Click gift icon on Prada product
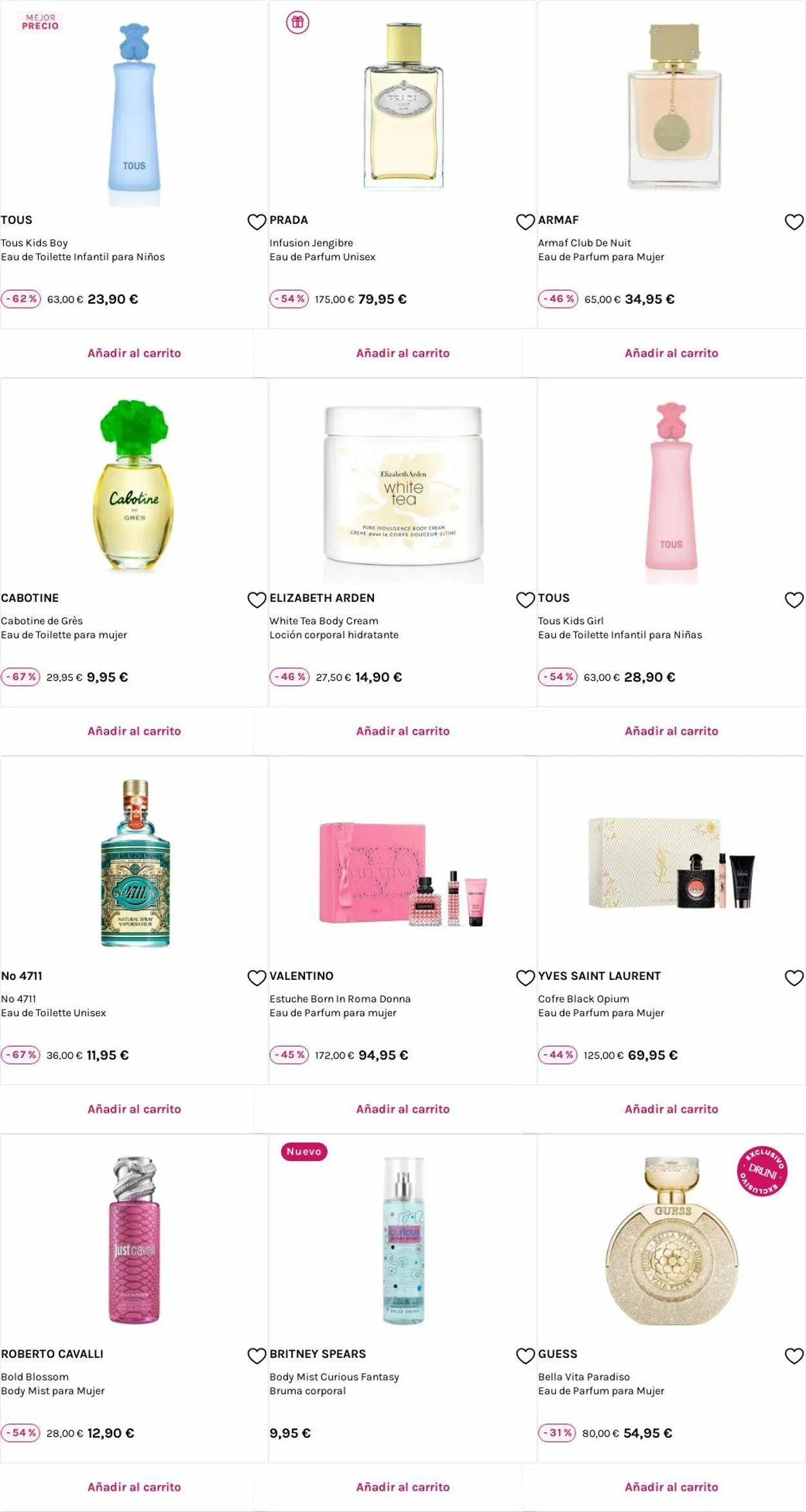 (297, 23)
